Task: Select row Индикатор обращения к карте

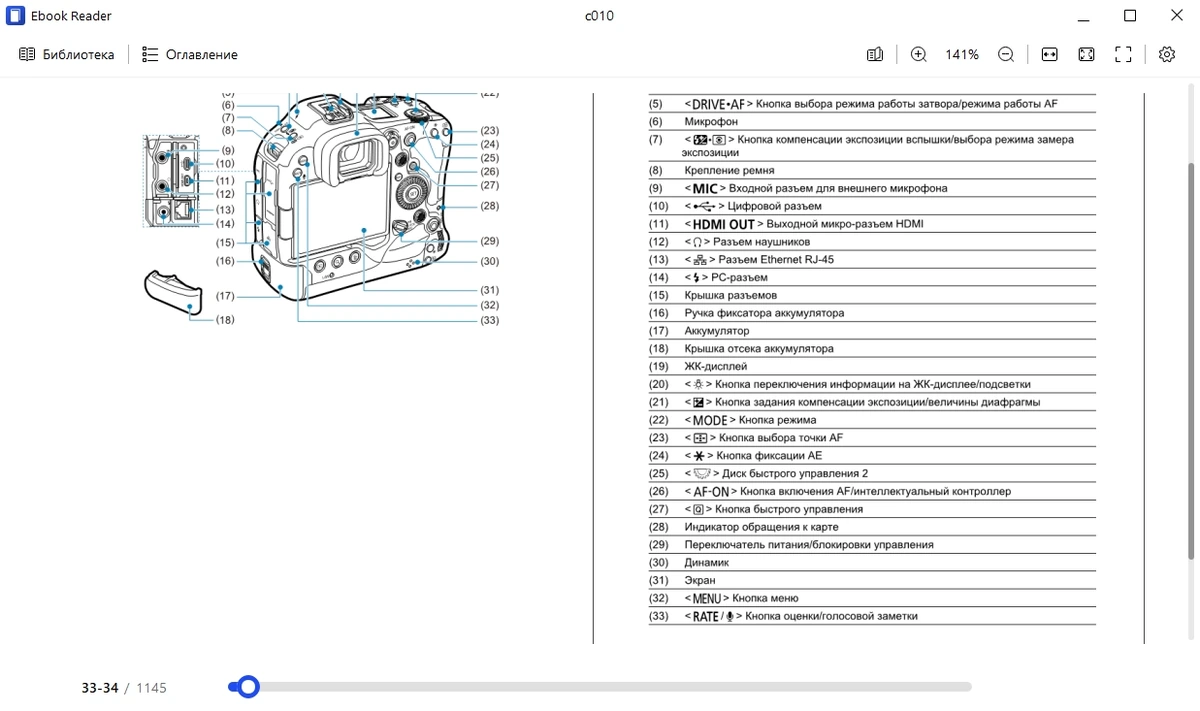Action: pyautogui.click(x=872, y=527)
